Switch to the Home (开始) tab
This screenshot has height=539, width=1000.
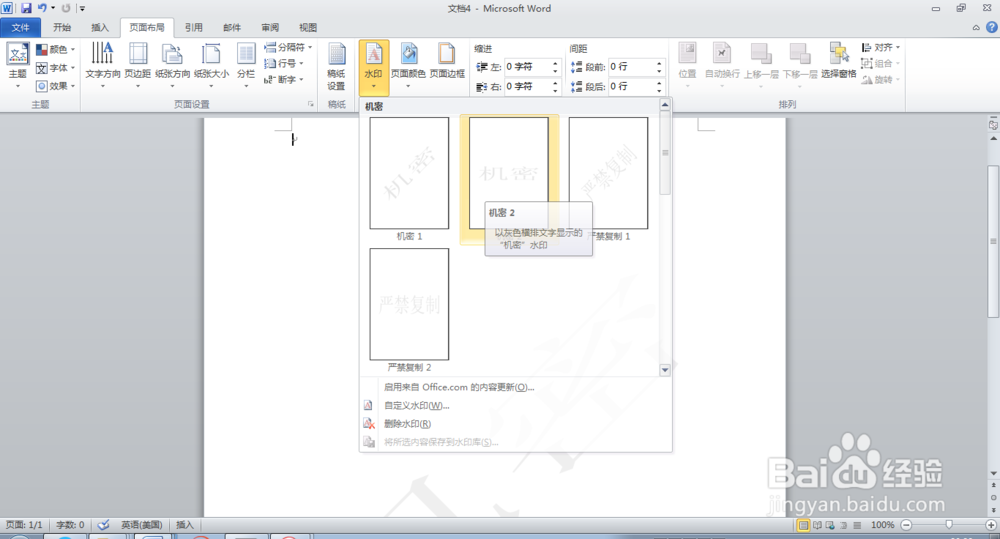tap(62, 27)
